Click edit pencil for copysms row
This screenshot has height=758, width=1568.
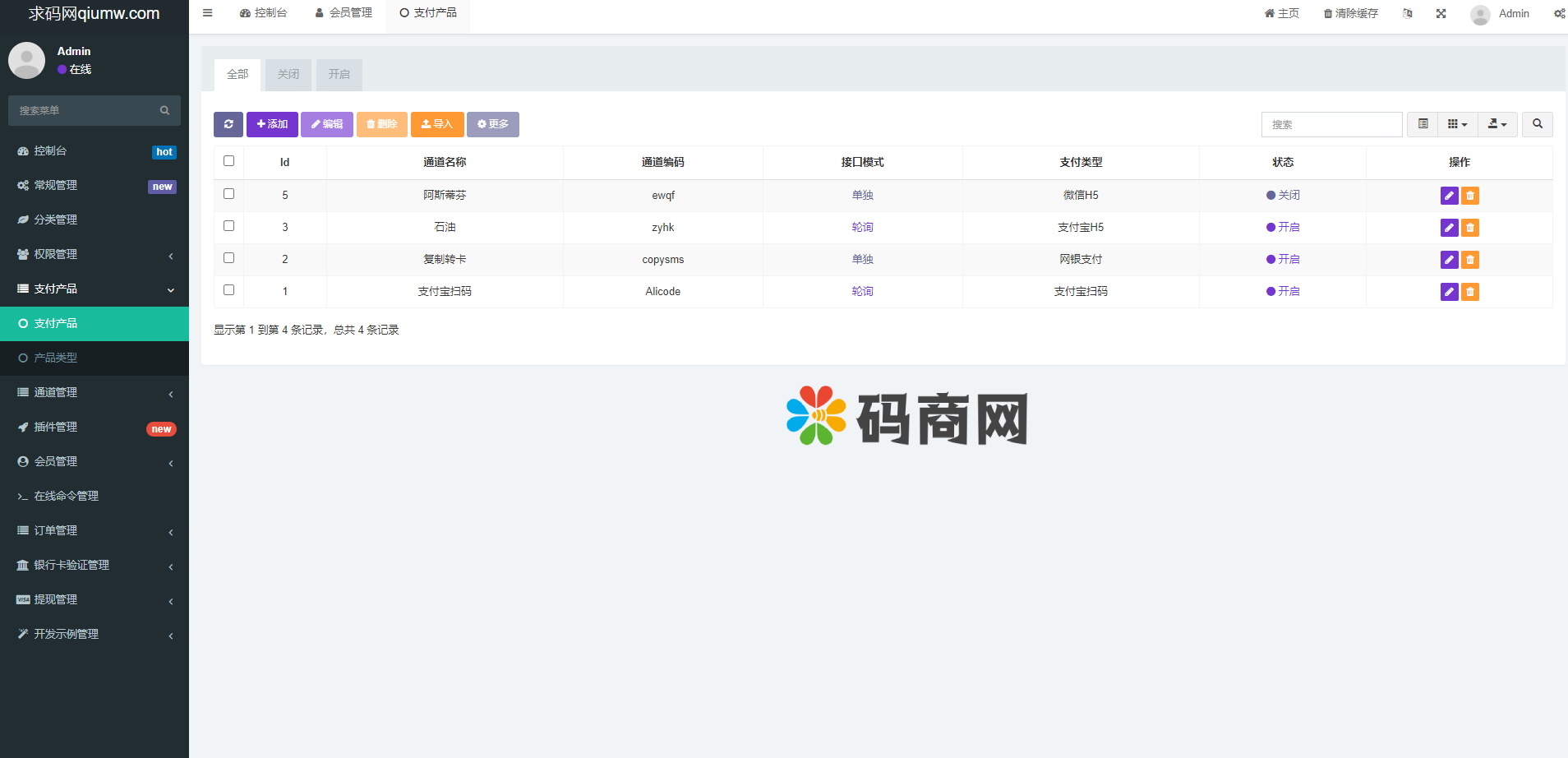(1449, 260)
